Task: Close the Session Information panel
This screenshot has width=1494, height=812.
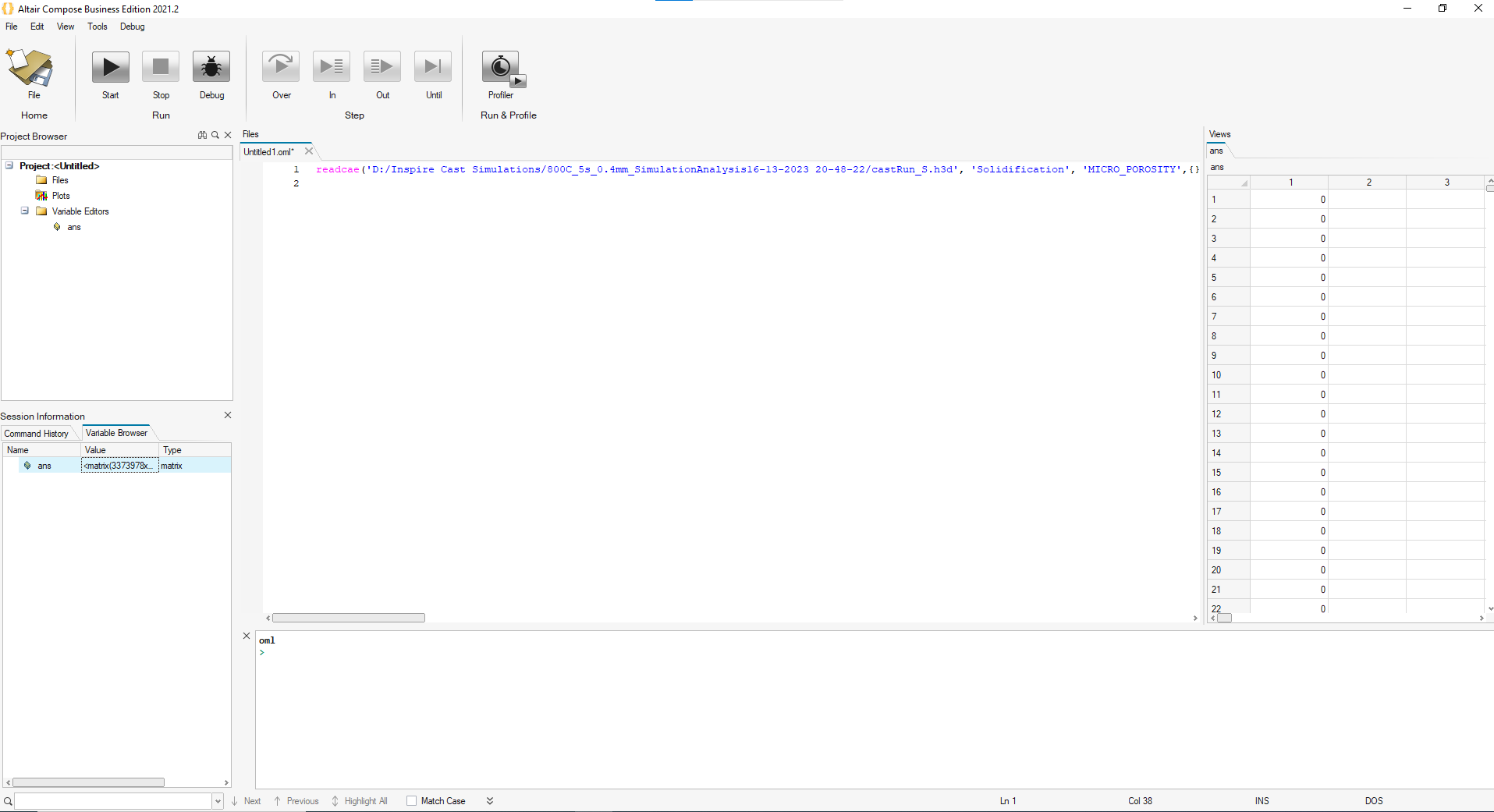Action: tap(228, 415)
